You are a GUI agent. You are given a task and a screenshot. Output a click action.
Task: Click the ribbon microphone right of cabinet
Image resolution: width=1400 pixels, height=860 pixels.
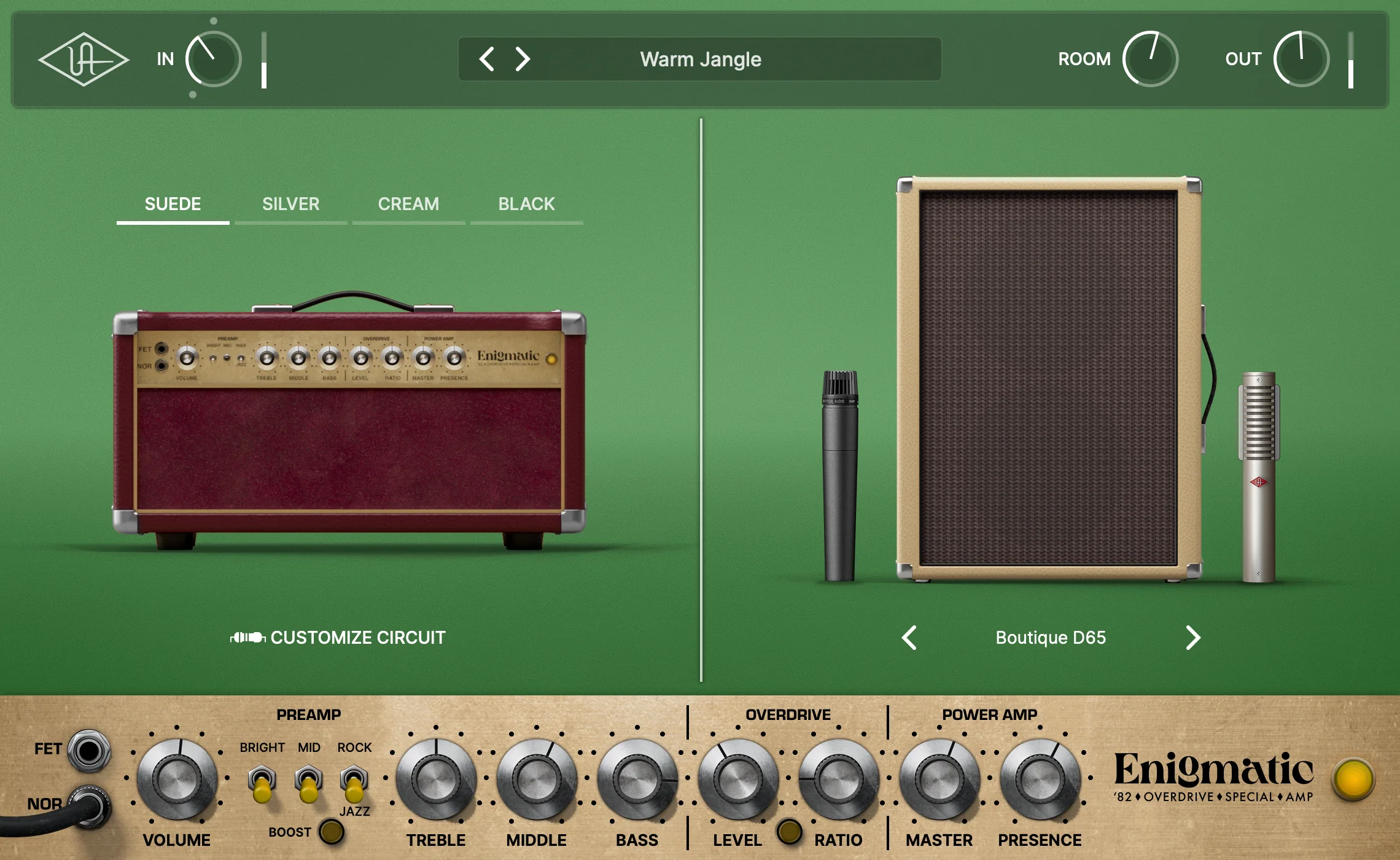(x=1258, y=477)
